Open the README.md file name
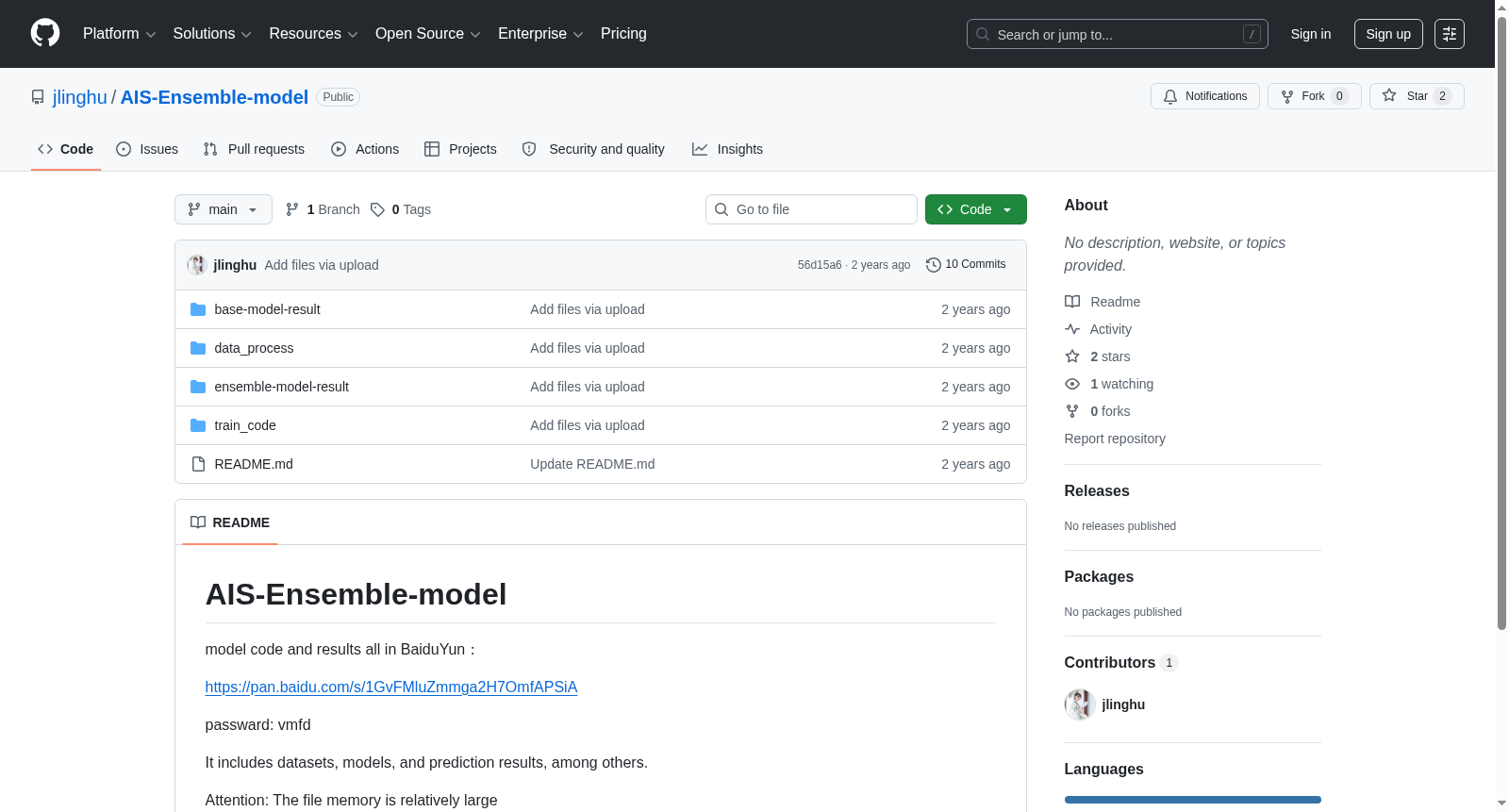The height and width of the screenshot is (812, 1509). [254, 464]
